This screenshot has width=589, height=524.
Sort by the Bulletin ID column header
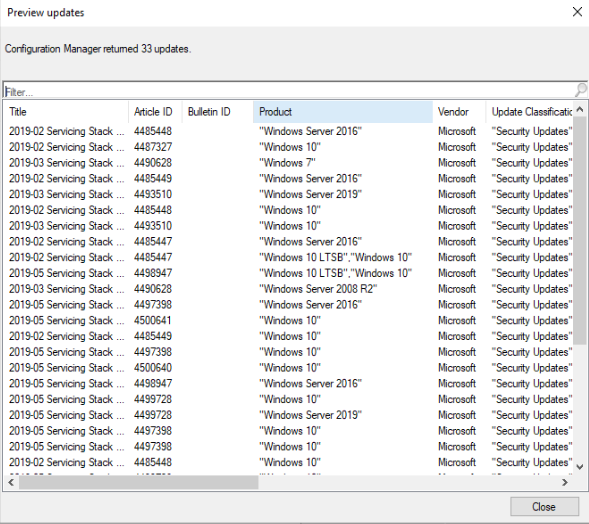point(217,112)
